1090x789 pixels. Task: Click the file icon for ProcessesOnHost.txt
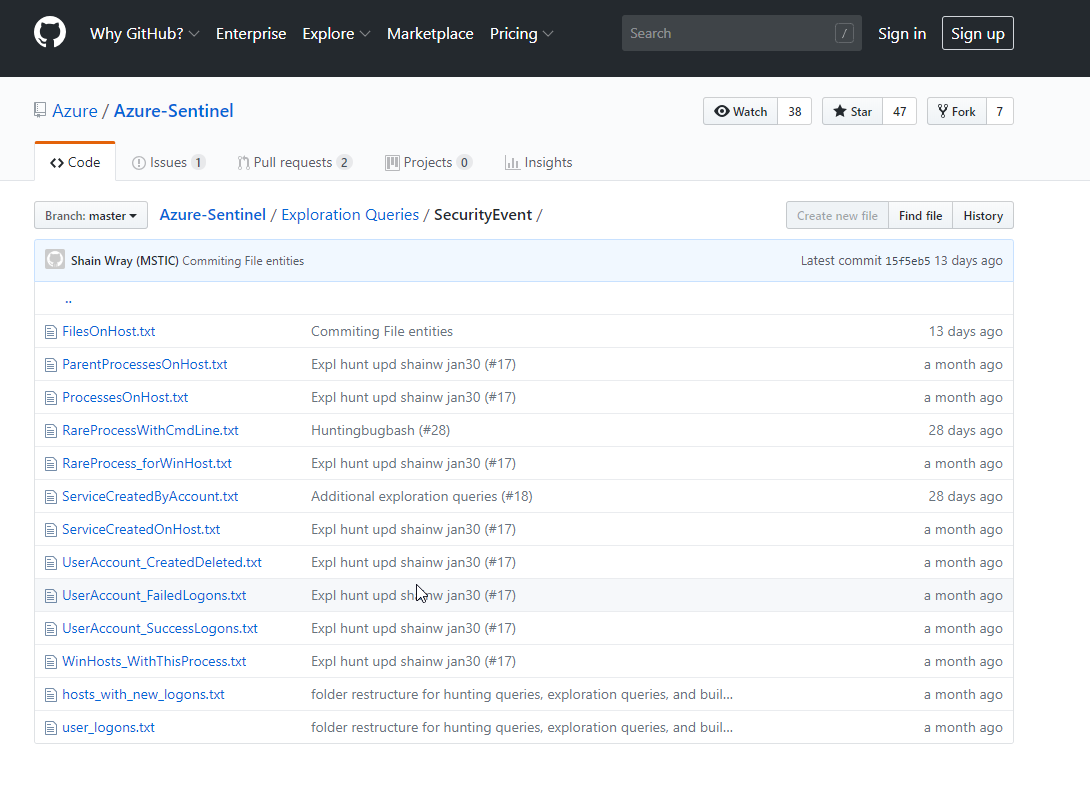click(51, 398)
